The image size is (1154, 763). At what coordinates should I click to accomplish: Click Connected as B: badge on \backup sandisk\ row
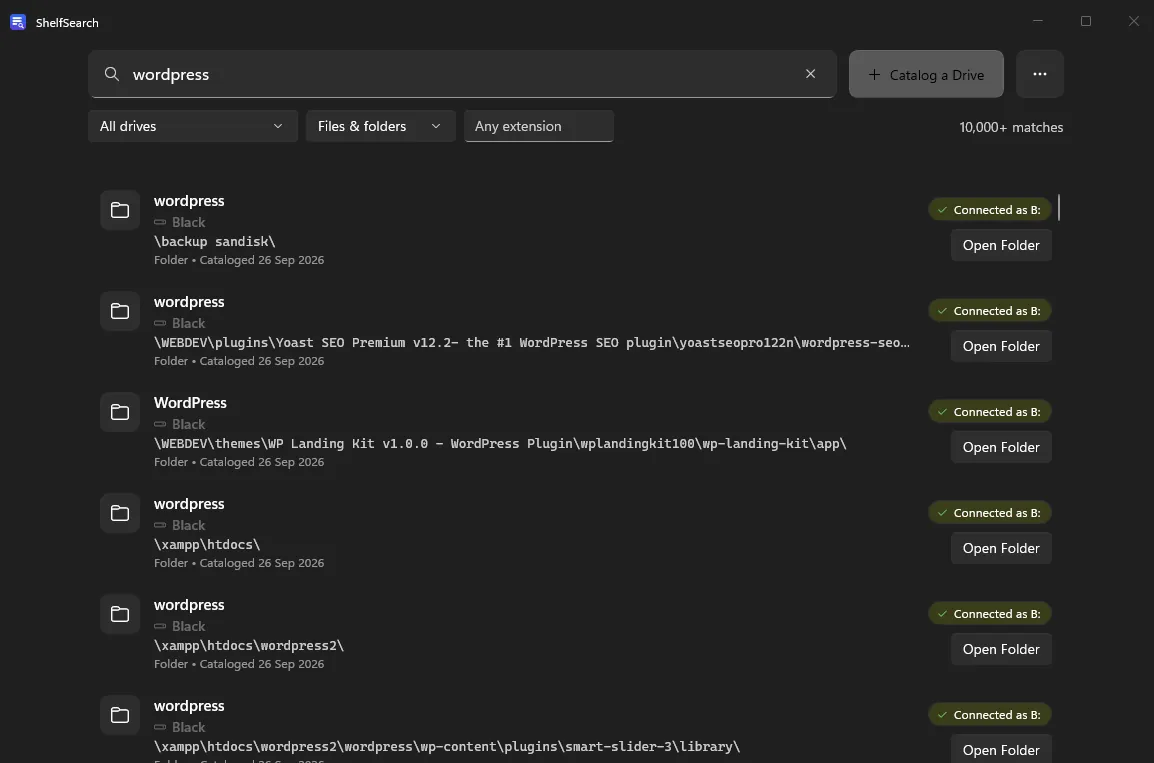pos(990,210)
